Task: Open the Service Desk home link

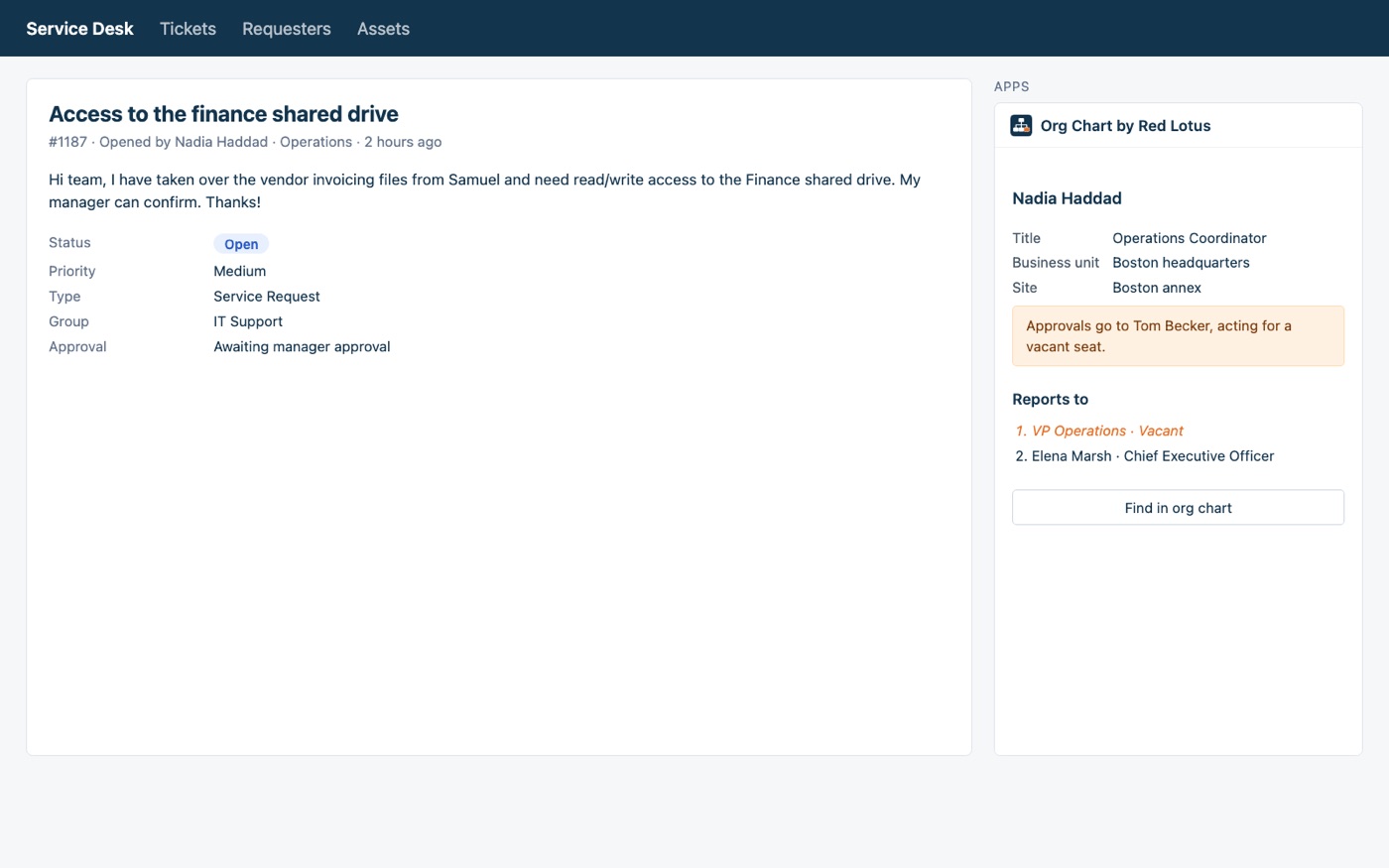Action: (x=79, y=29)
